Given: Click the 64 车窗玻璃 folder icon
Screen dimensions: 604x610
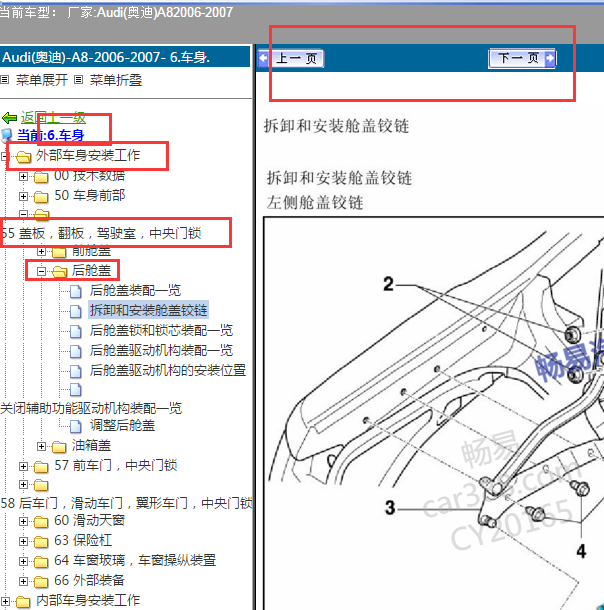Looking at the screenshot, I should tap(41, 562).
